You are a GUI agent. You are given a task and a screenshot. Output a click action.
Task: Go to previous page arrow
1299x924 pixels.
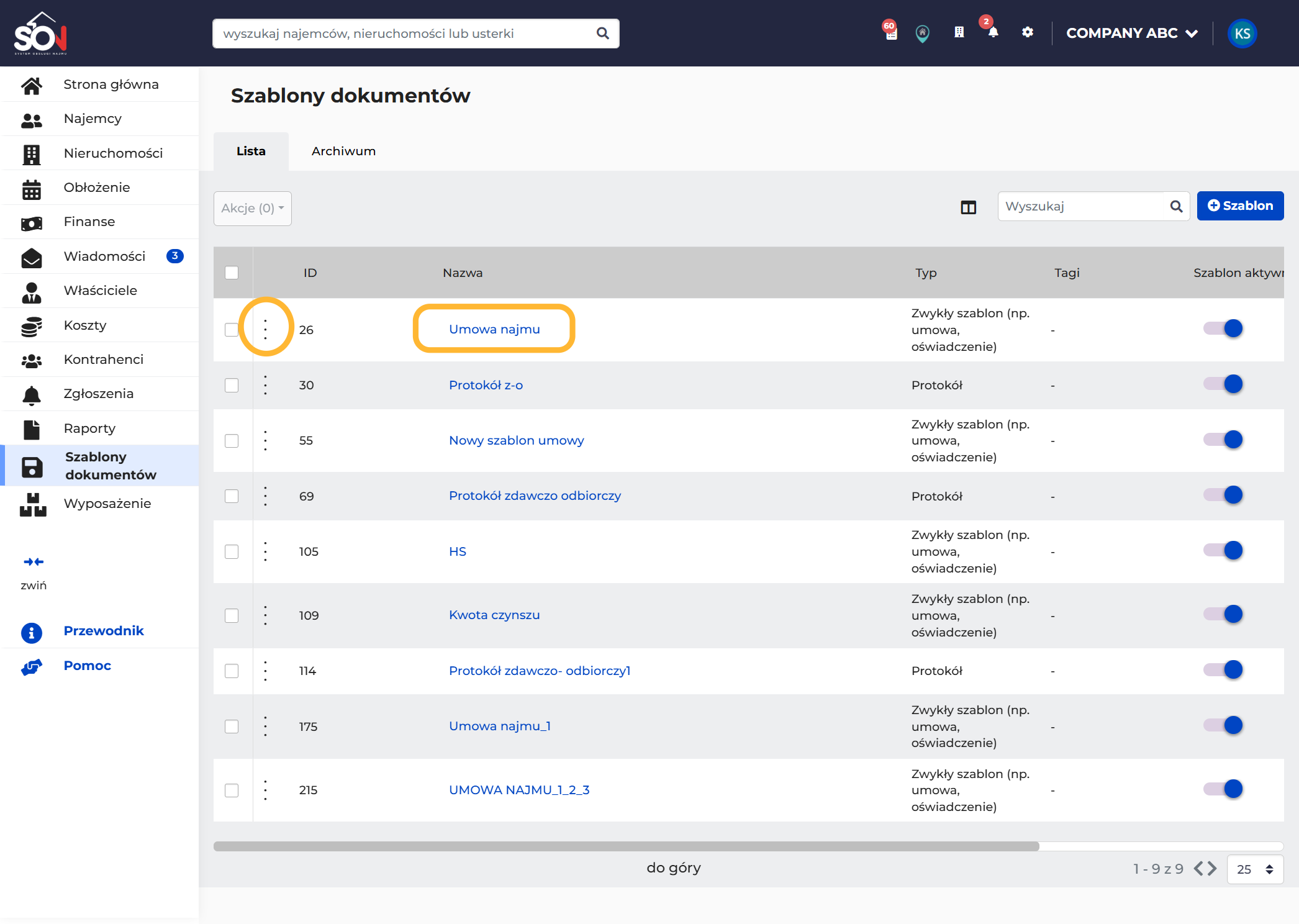pos(1198,868)
